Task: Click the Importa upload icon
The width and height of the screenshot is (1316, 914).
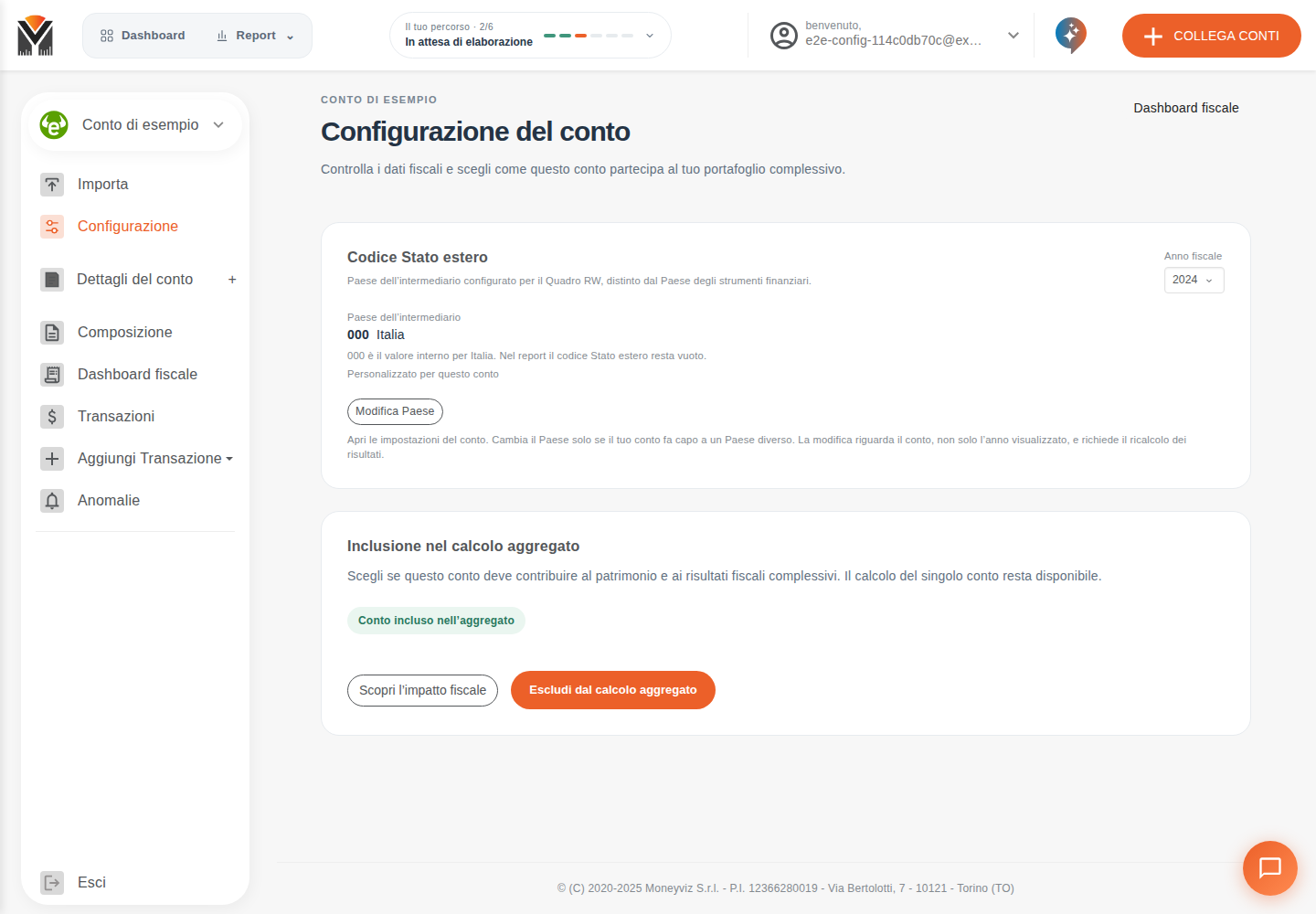Action: coord(52,185)
